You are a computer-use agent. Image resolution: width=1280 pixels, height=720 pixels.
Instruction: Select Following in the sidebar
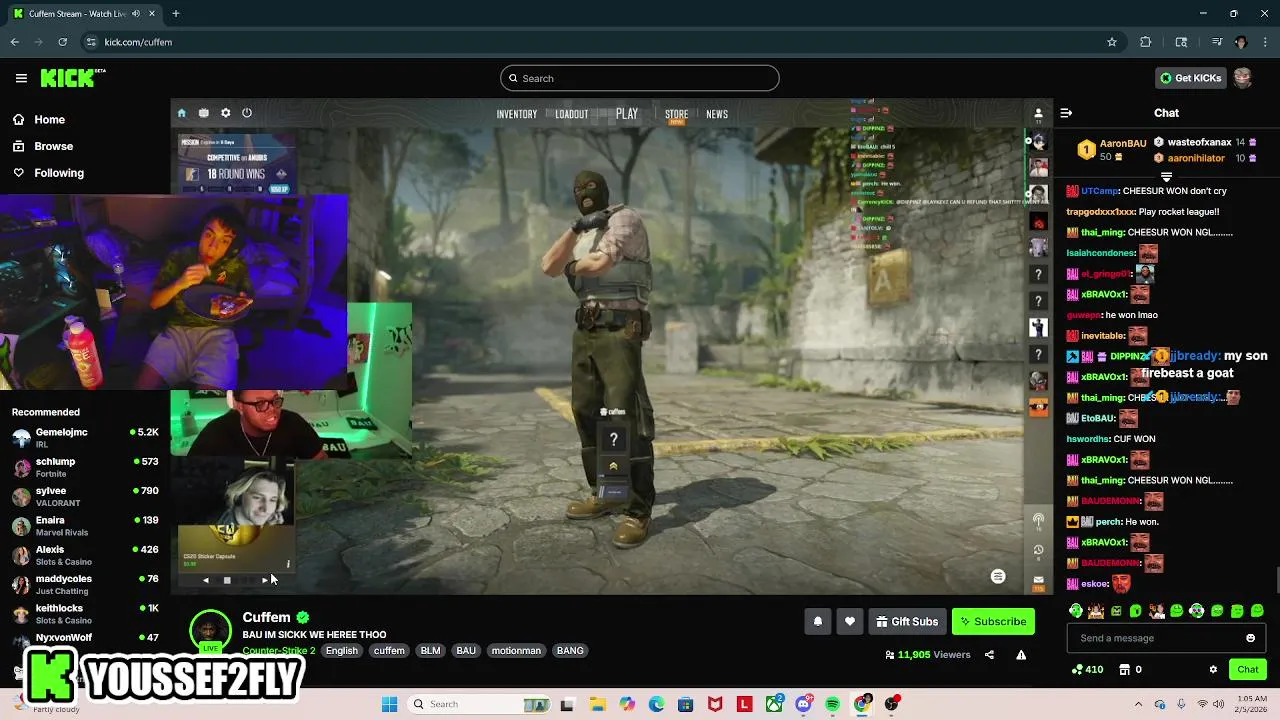point(48,173)
